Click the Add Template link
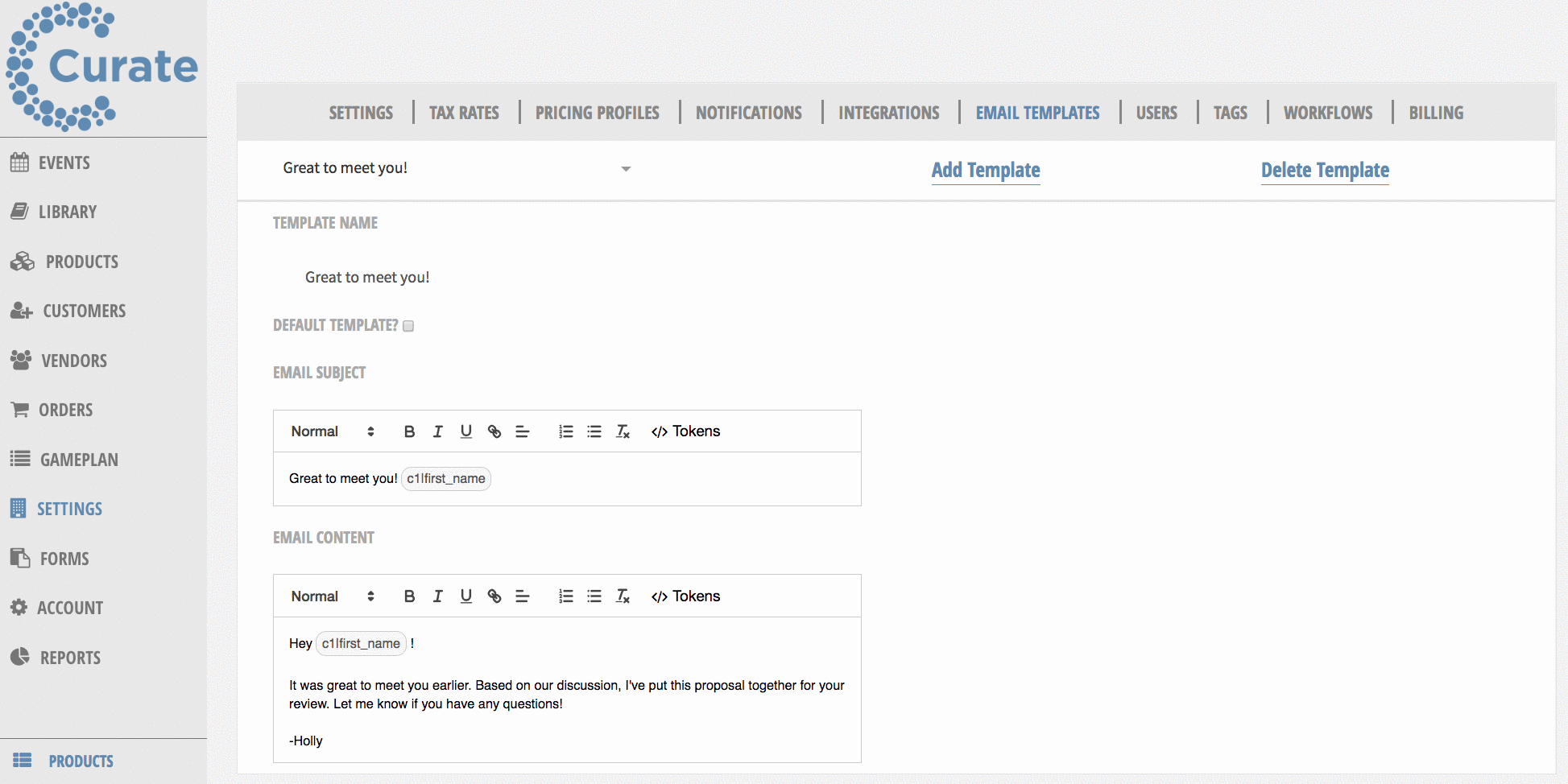 [985, 170]
